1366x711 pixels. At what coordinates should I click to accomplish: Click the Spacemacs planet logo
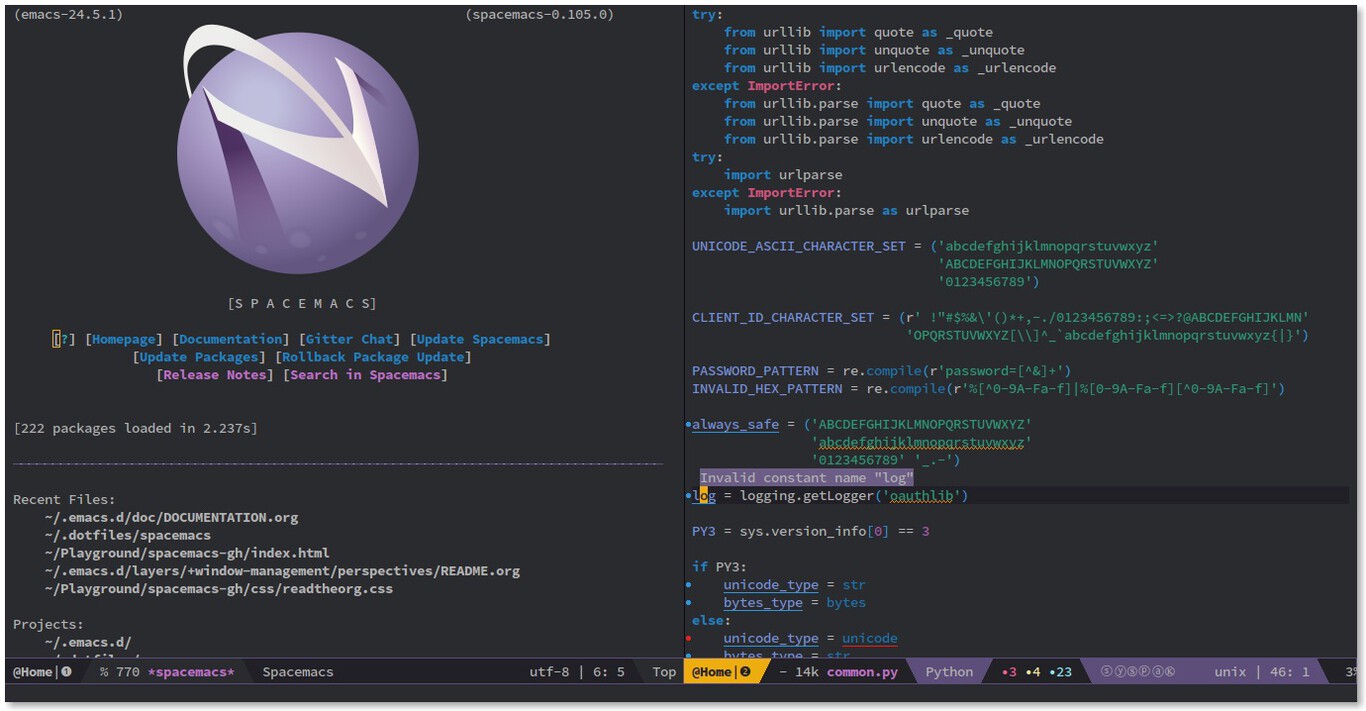[x=297, y=150]
